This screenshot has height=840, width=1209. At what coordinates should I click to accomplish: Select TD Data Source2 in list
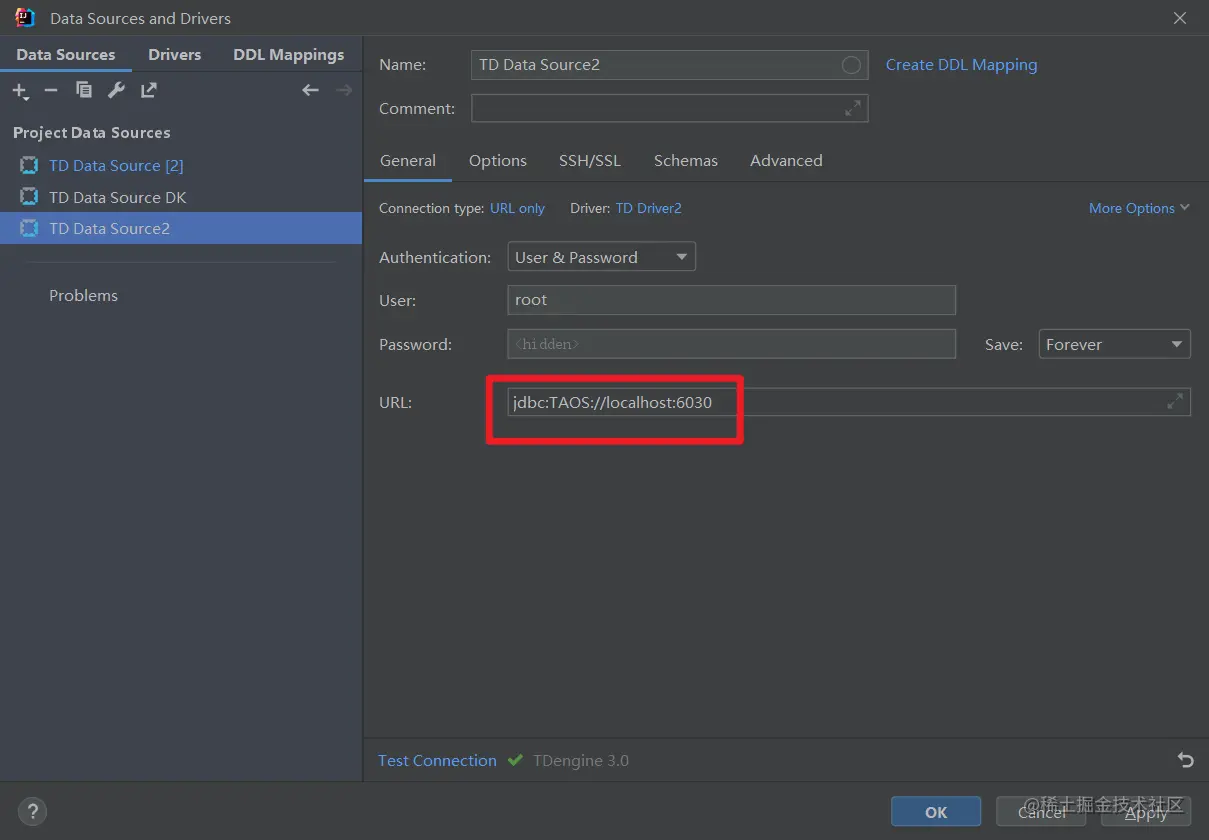181,228
